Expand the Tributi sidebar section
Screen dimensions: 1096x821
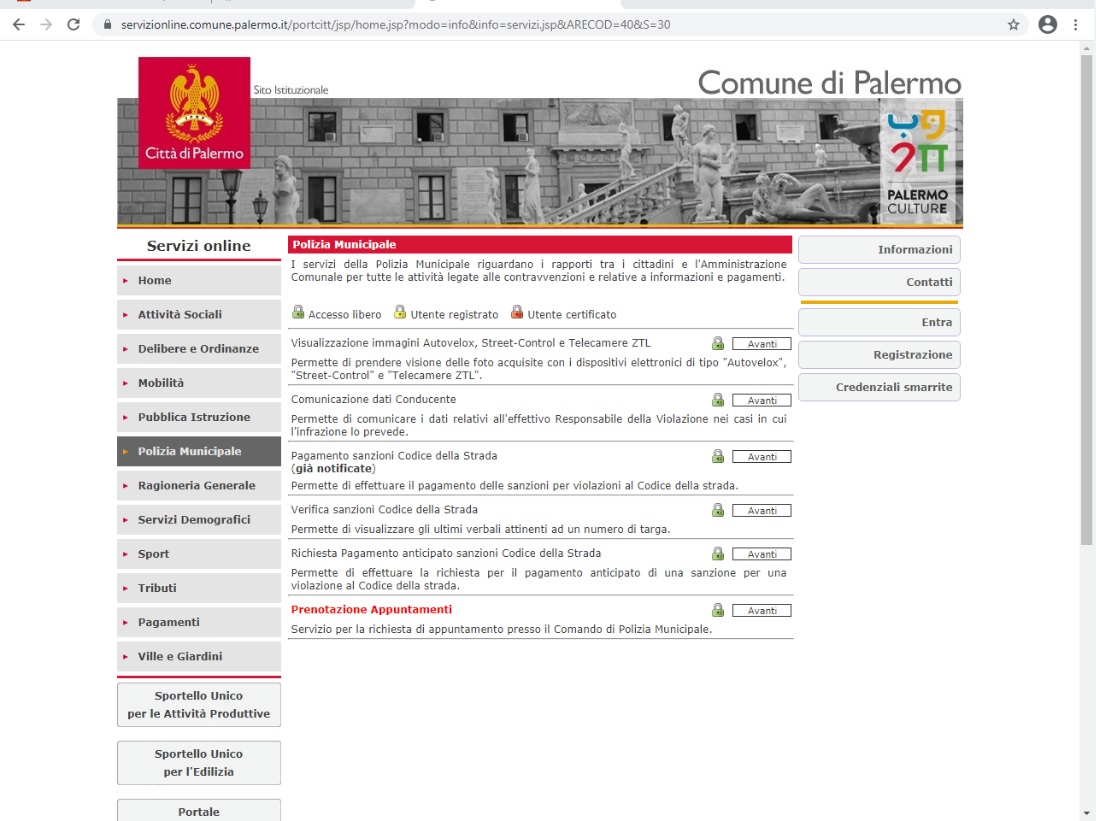click(199, 588)
